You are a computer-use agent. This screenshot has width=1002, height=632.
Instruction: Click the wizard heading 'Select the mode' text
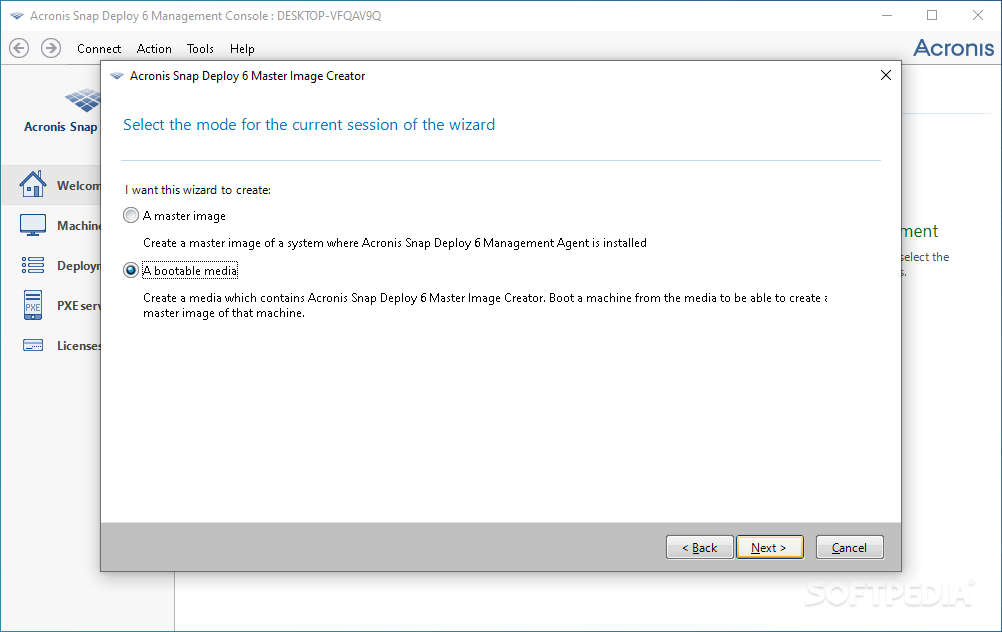click(x=309, y=125)
